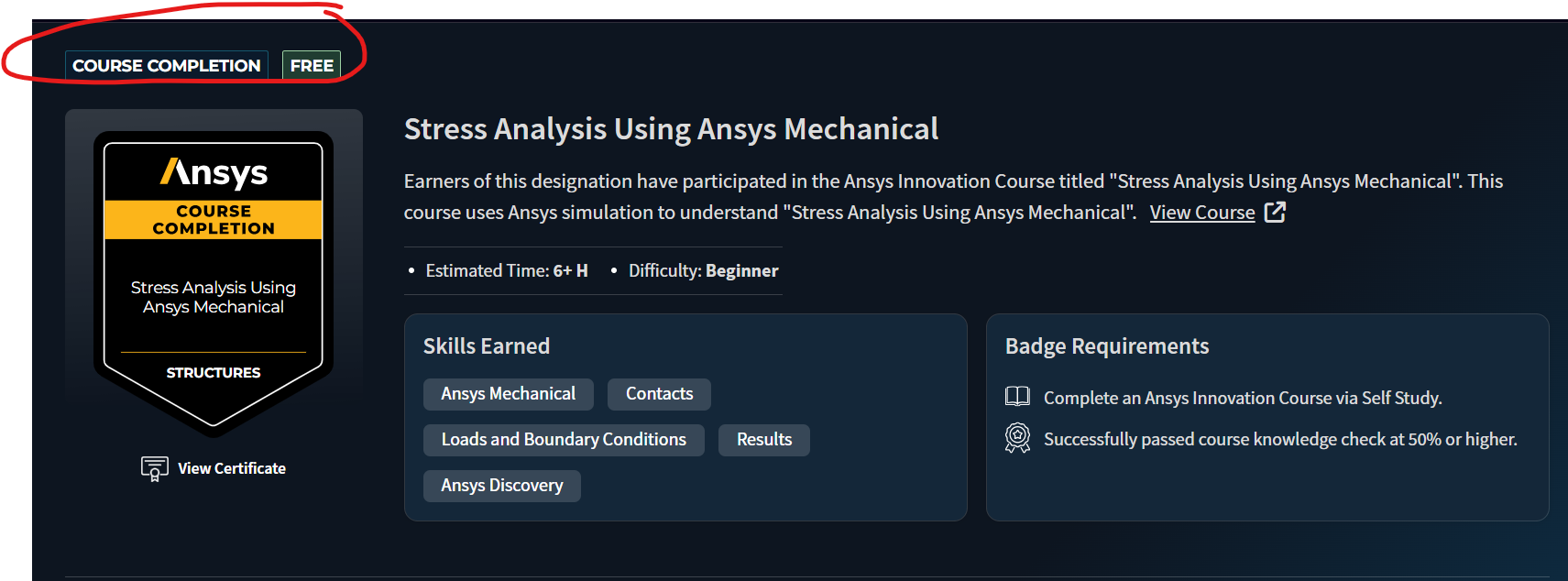Click the Badge Requirements heading
Screen dimensions: 1568x581
(x=1107, y=346)
